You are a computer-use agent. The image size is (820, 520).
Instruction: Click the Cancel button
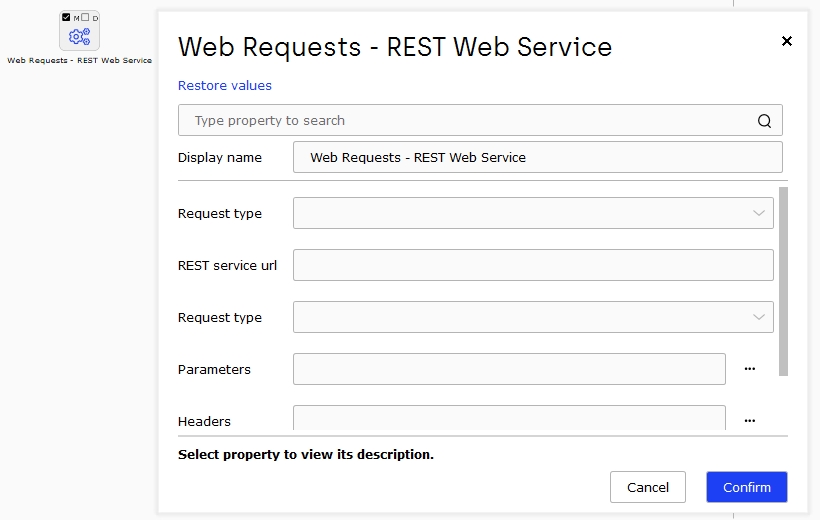[x=647, y=487]
